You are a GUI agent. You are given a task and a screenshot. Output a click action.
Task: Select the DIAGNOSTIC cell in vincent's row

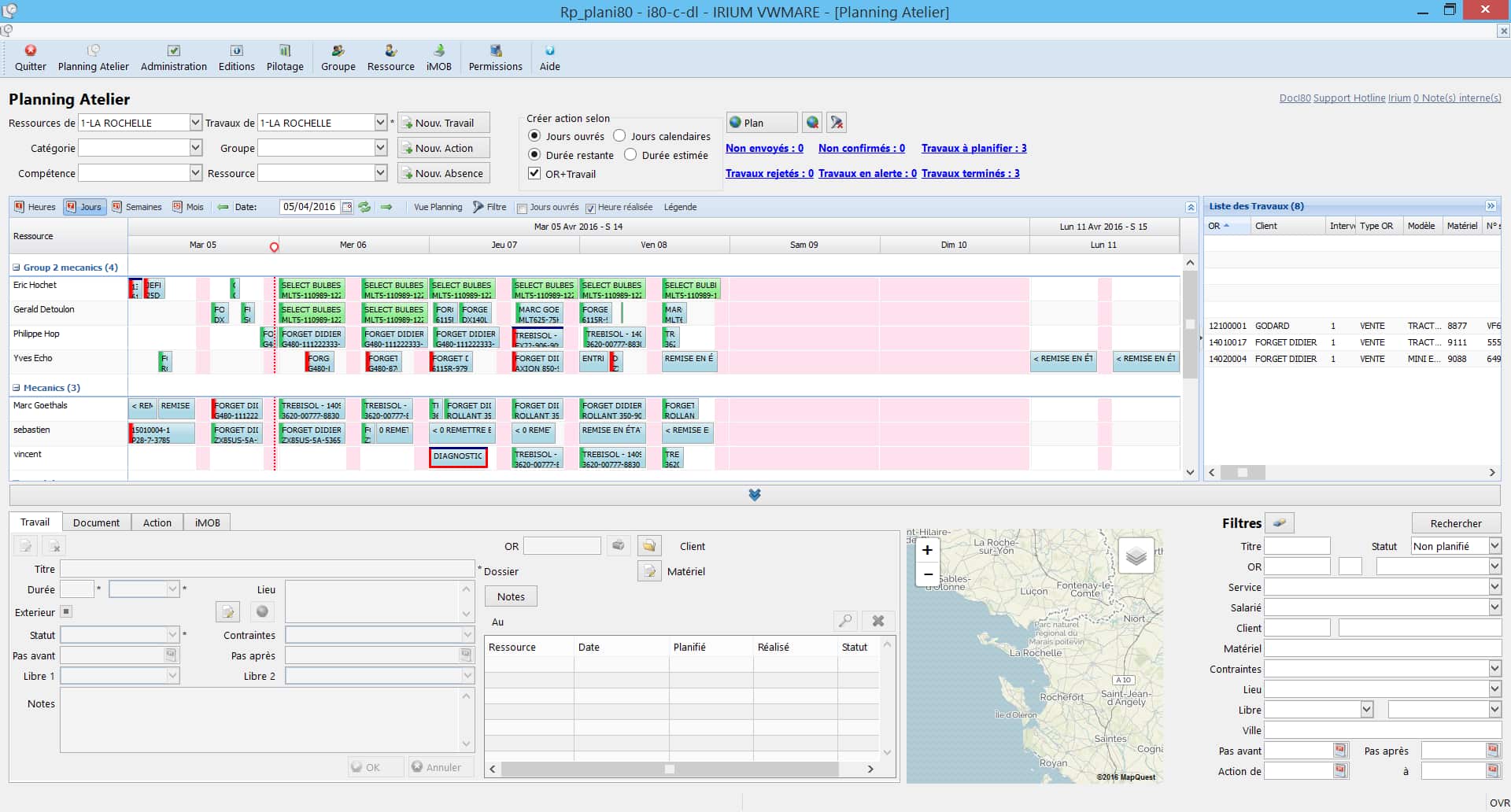[458, 456]
